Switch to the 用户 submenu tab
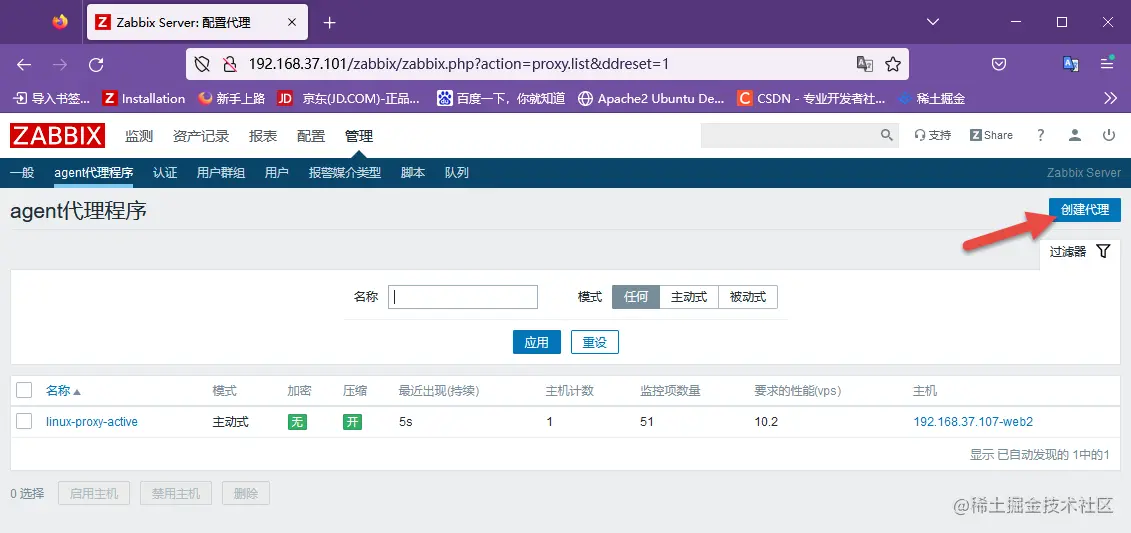 (x=277, y=173)
